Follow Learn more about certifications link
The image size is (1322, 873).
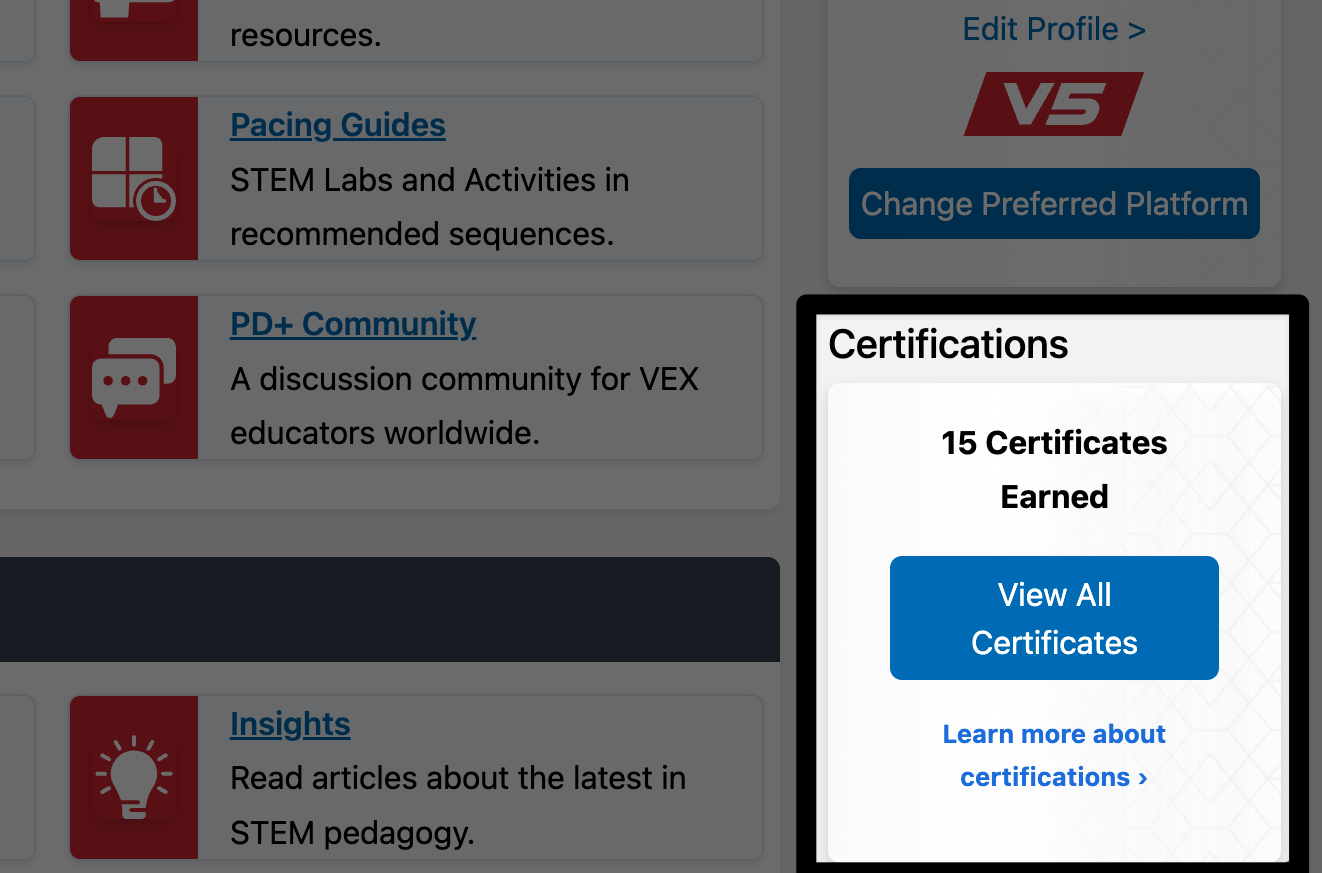point(1054,755)
